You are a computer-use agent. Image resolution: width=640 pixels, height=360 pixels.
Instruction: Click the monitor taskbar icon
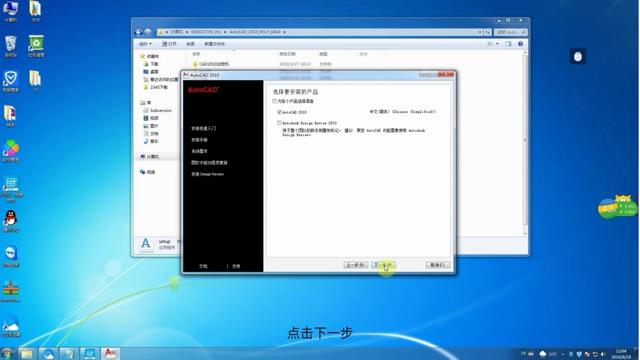point(89,353)
